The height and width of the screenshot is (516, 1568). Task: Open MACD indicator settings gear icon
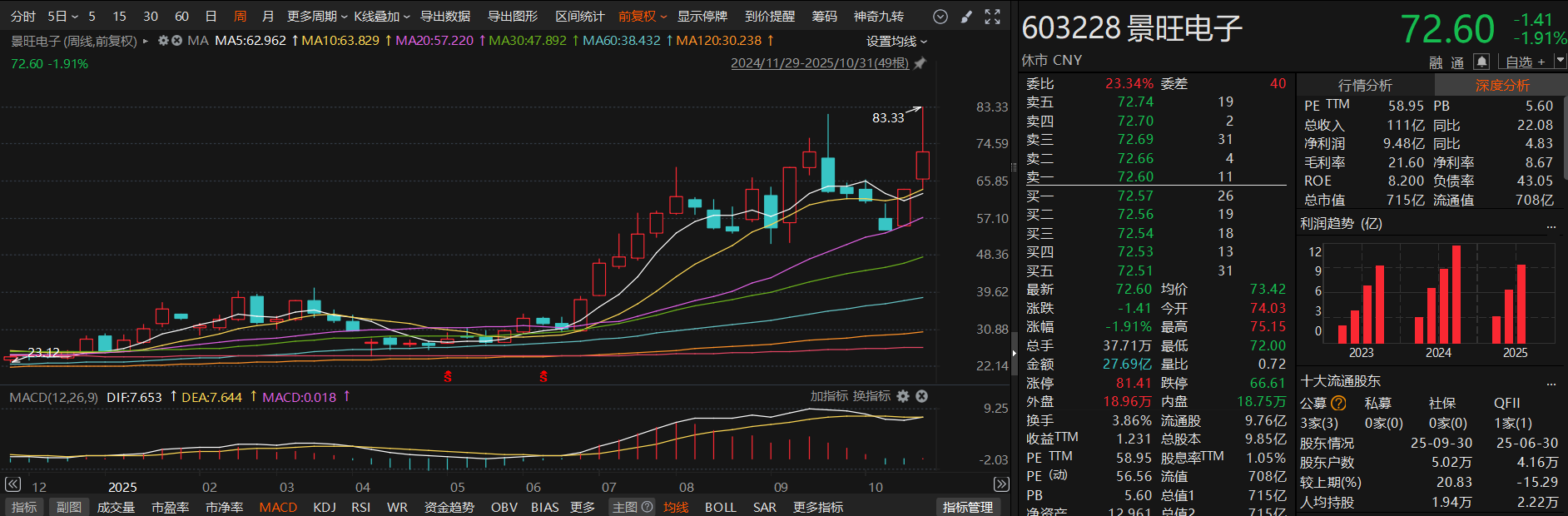tap(903, 396)
